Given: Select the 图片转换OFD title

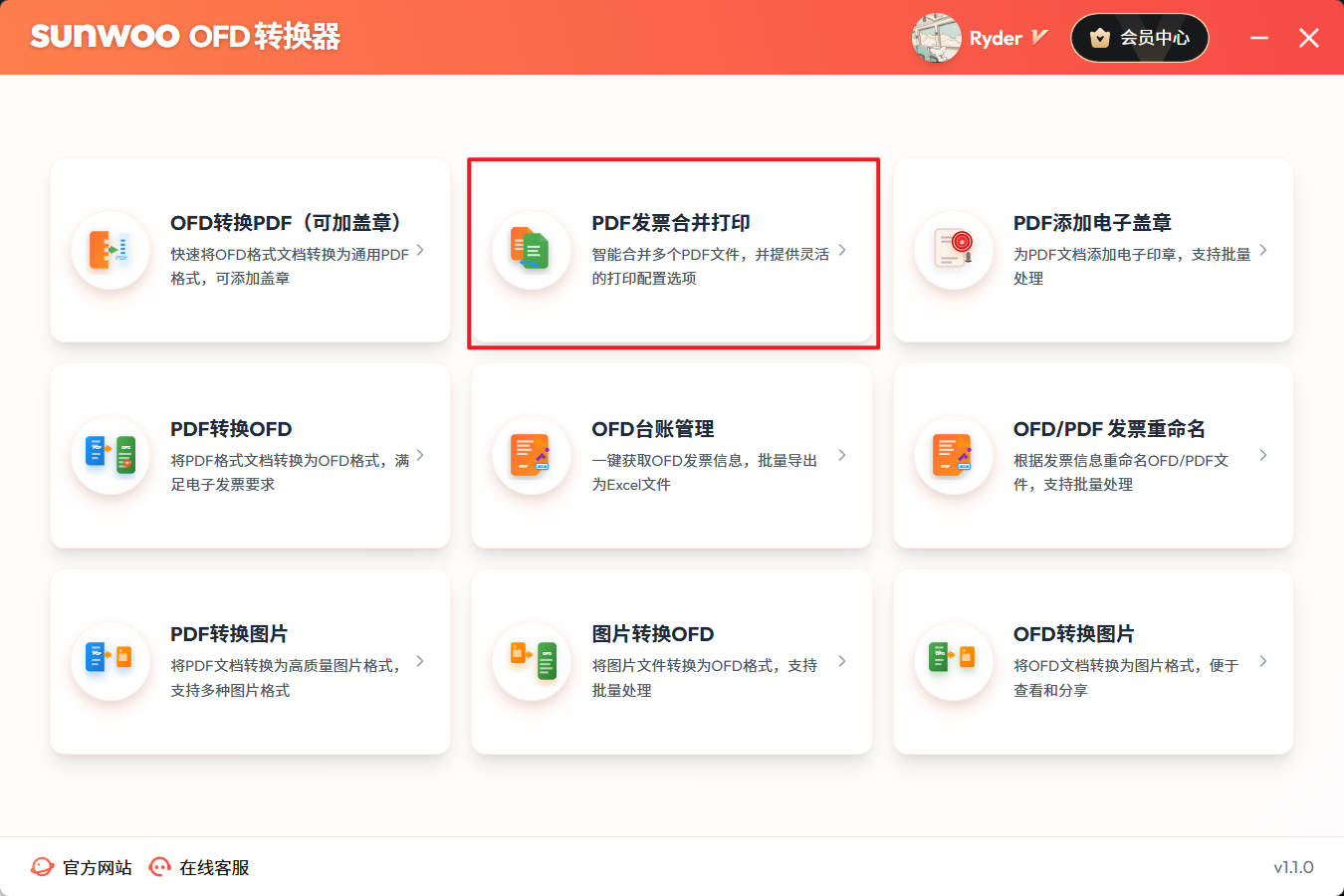Looking at the screenshot, I should point(653,634).
